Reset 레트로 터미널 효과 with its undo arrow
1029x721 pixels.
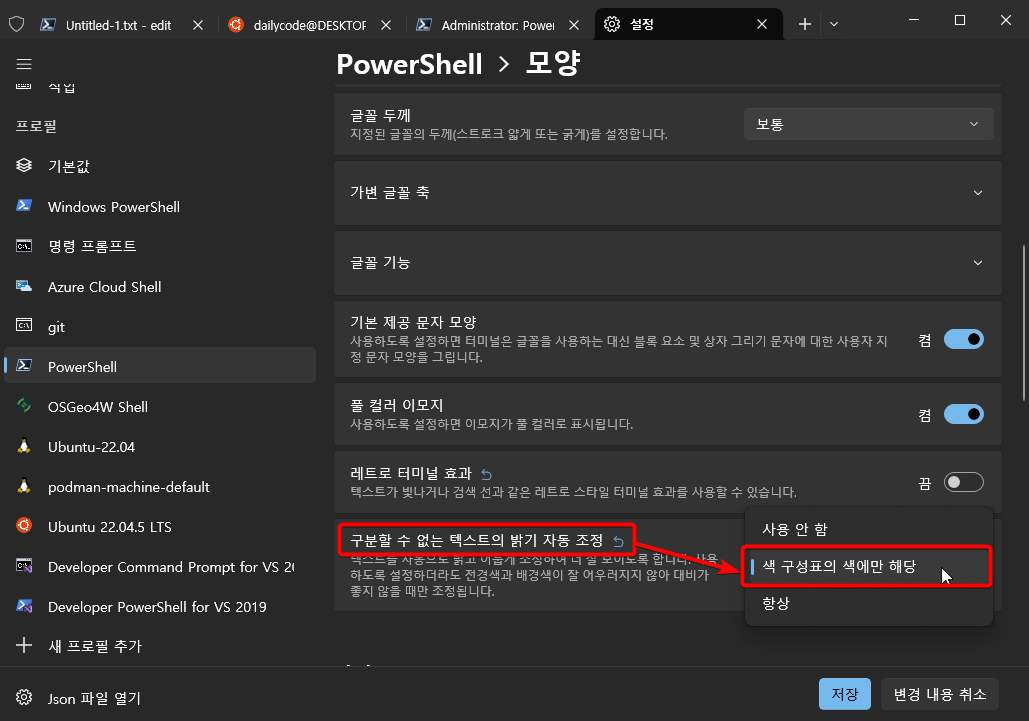click(486, 474)
